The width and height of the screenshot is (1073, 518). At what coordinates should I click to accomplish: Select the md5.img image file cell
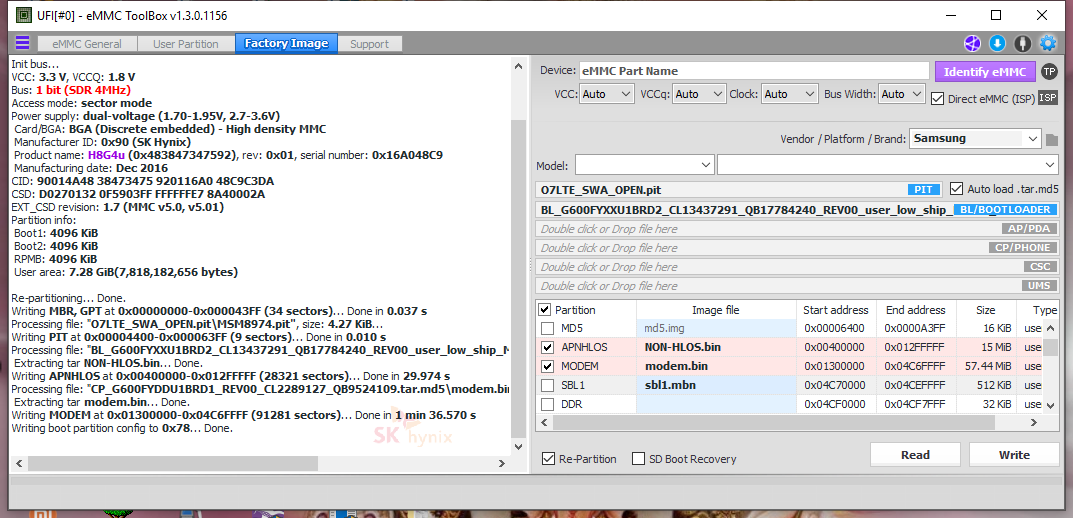click(x=716, y=328)
